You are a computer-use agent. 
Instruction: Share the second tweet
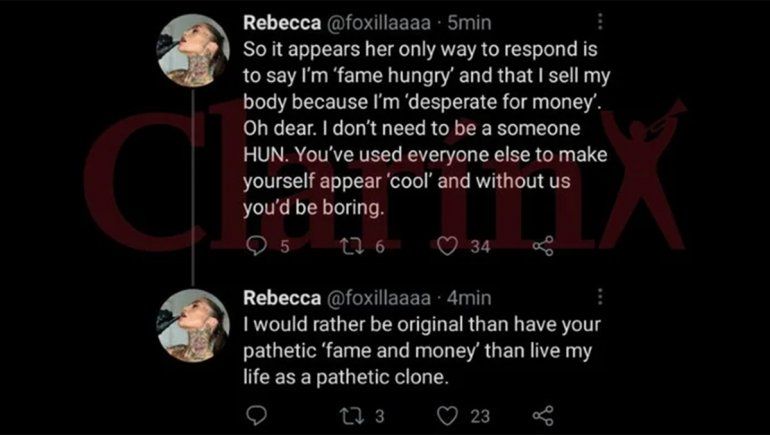[x=543, y=414]
